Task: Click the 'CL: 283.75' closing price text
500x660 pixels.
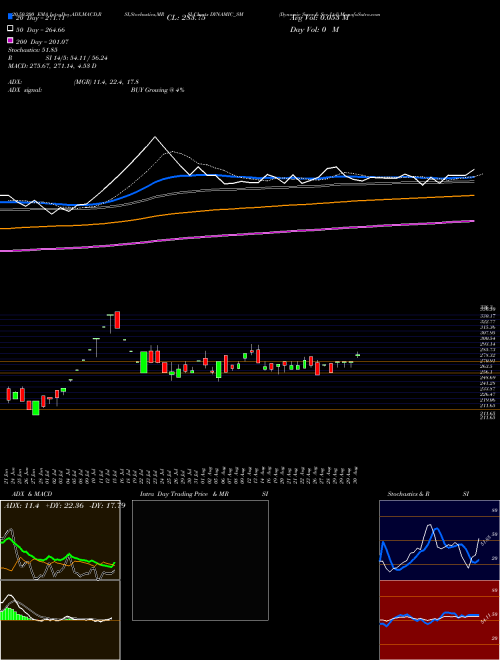Action: (186, 18)
